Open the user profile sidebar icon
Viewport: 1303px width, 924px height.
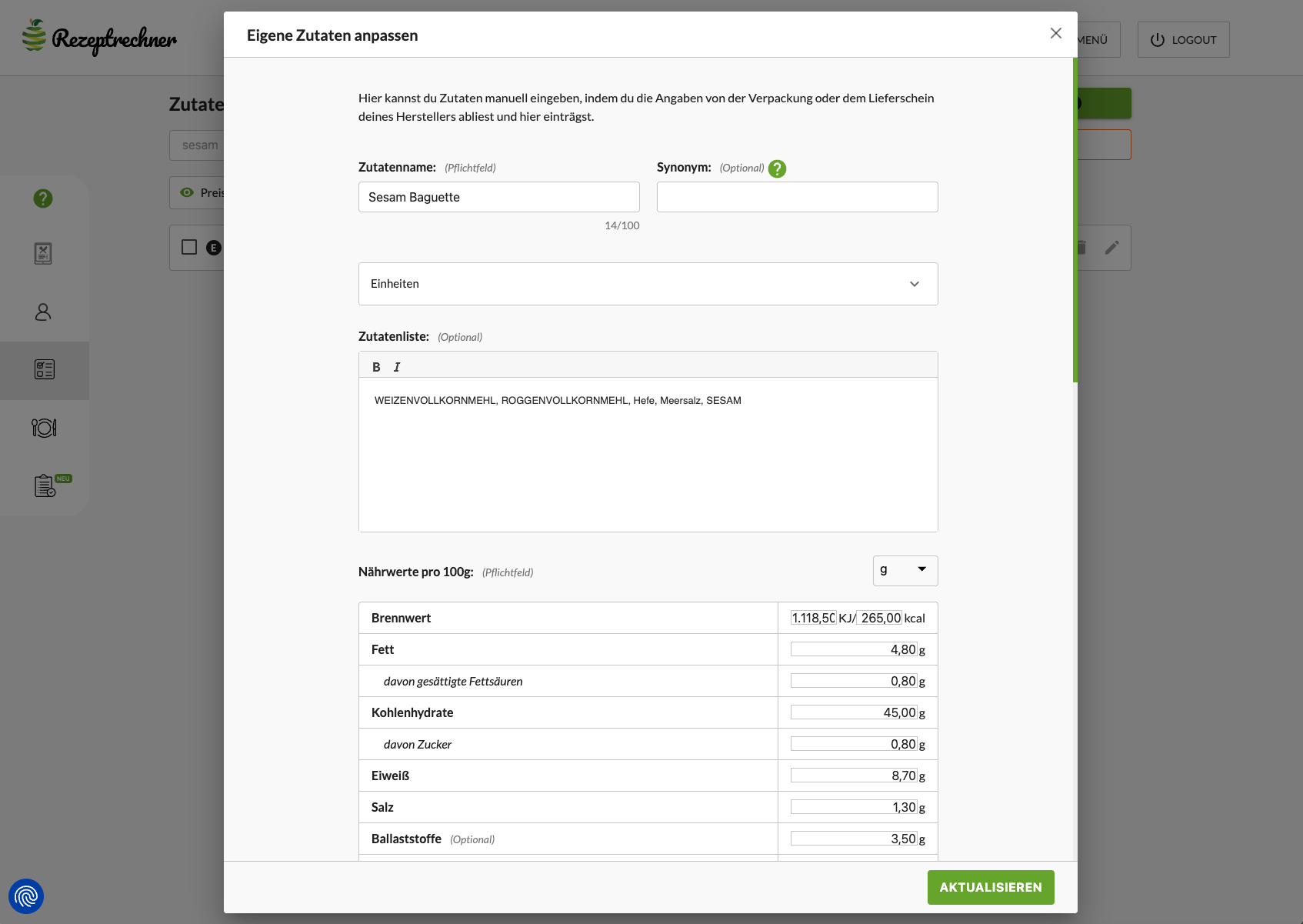coord(43,312)
